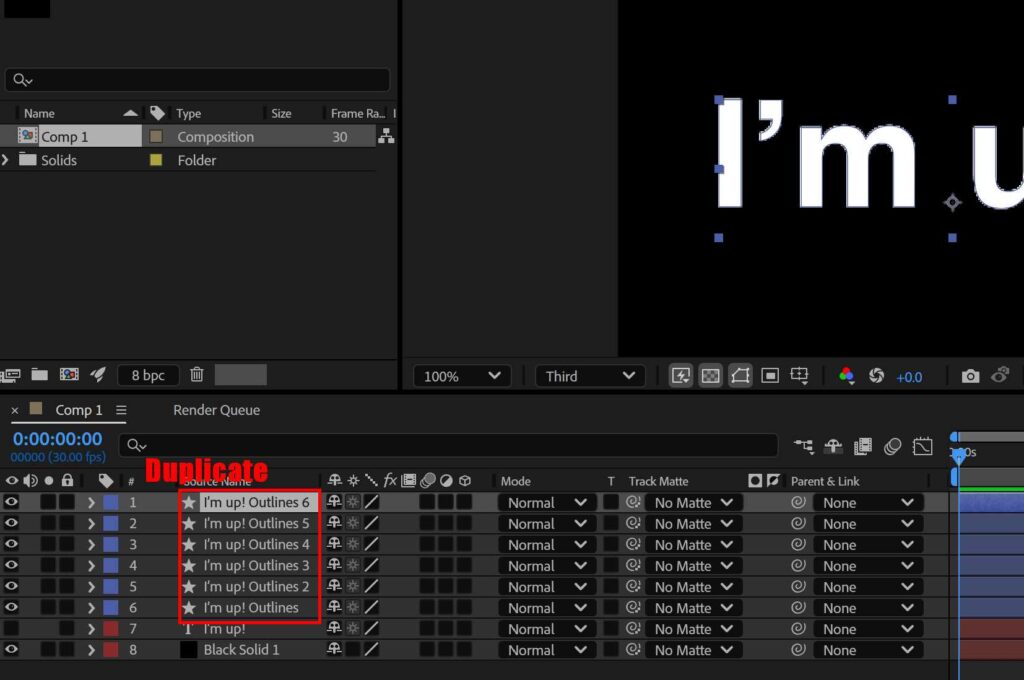1024x680 pixels.
Task: Hide the I'm up! Outlines layer 6
Action: [x=11, y=607]
